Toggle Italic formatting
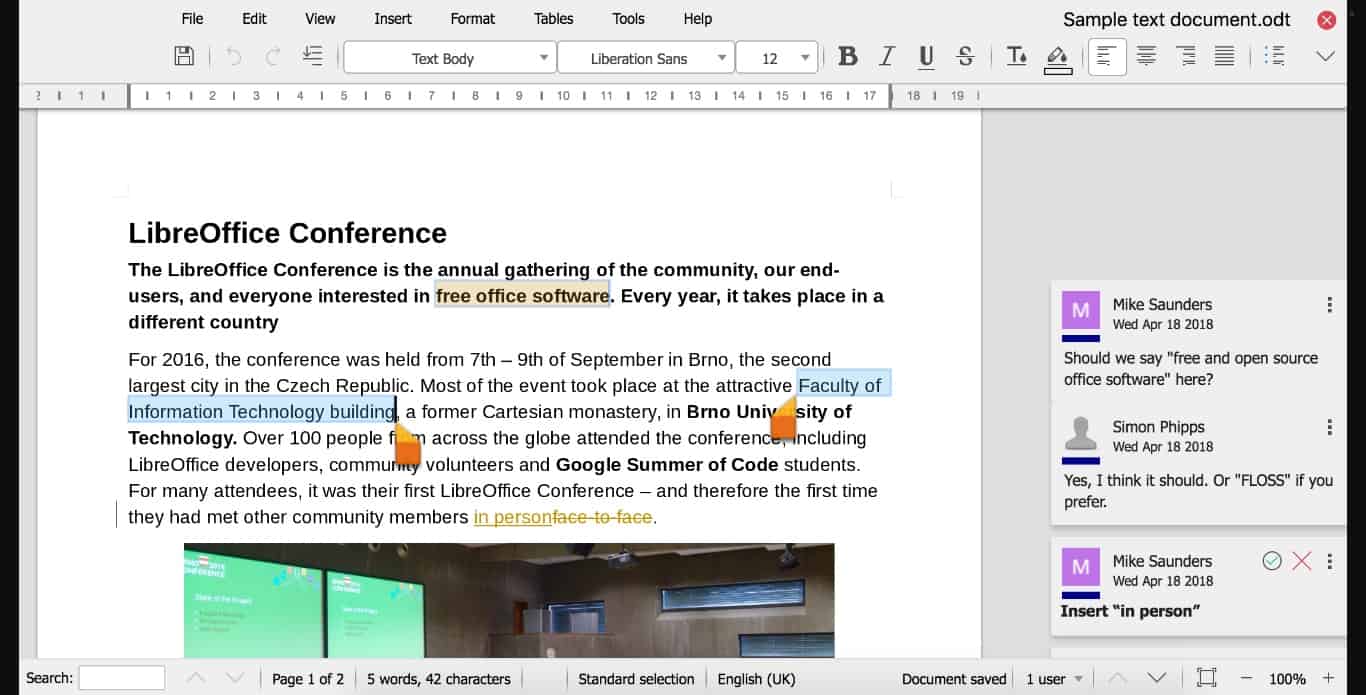Image resolution: width=1366 pixels, height=695 pixels. (886, 57)
